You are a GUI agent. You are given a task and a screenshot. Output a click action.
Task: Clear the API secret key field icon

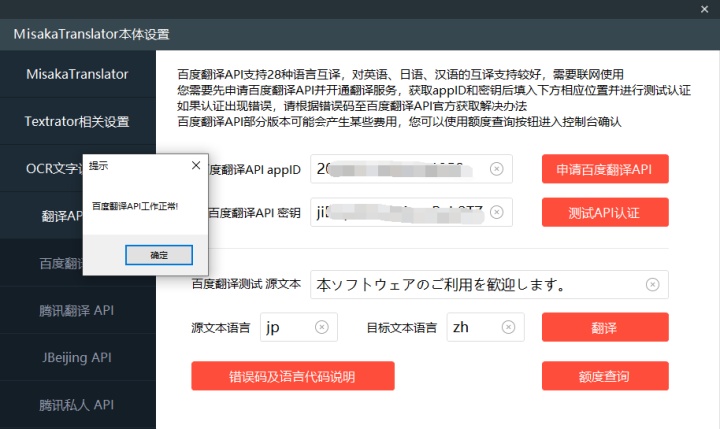(x=496, y=212)
